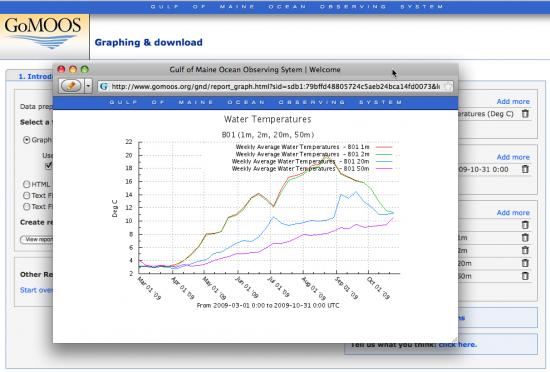Select the Graph radio button

26,140
